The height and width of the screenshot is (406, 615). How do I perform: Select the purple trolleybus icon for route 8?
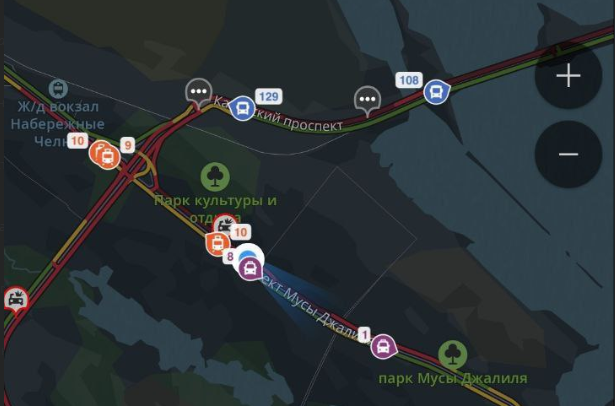coord(250,269)
